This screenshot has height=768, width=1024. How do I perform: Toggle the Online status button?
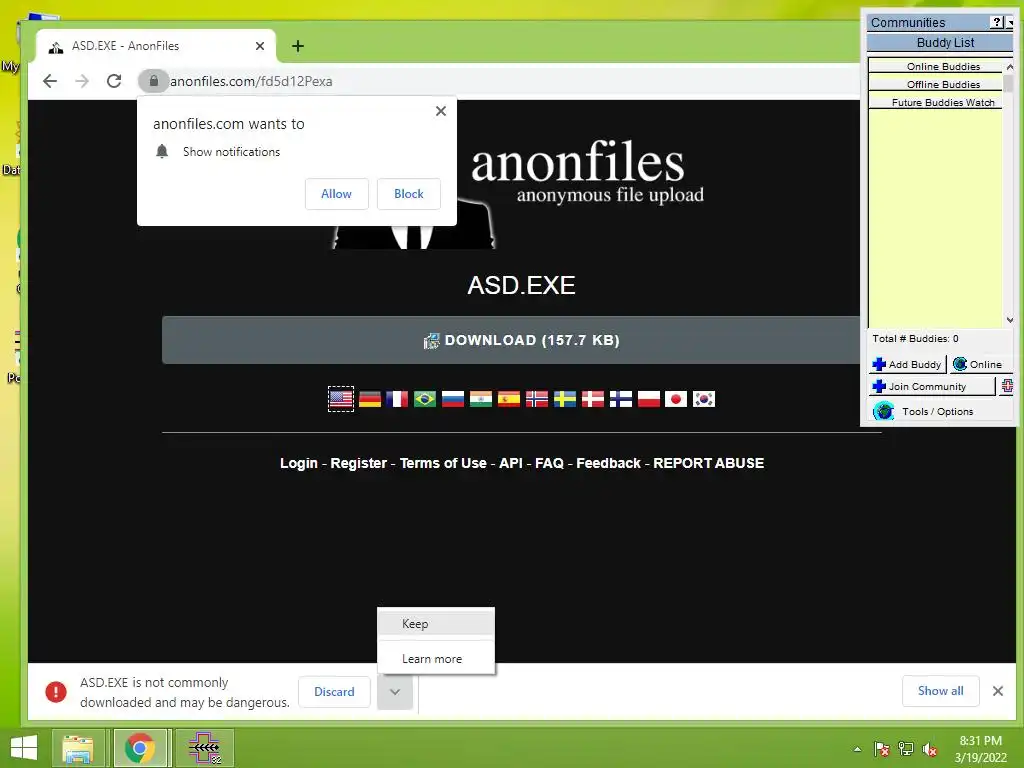point(979,364)
